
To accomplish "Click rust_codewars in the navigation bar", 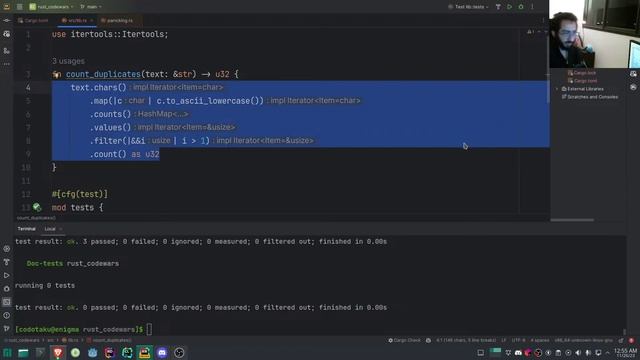I will 24,340.
